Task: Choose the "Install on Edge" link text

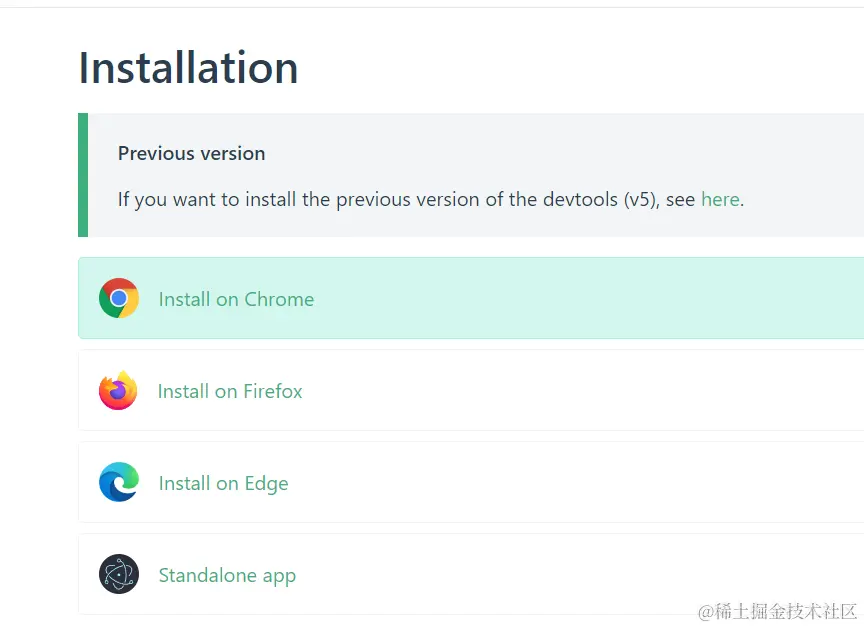Action: point(223,483)
